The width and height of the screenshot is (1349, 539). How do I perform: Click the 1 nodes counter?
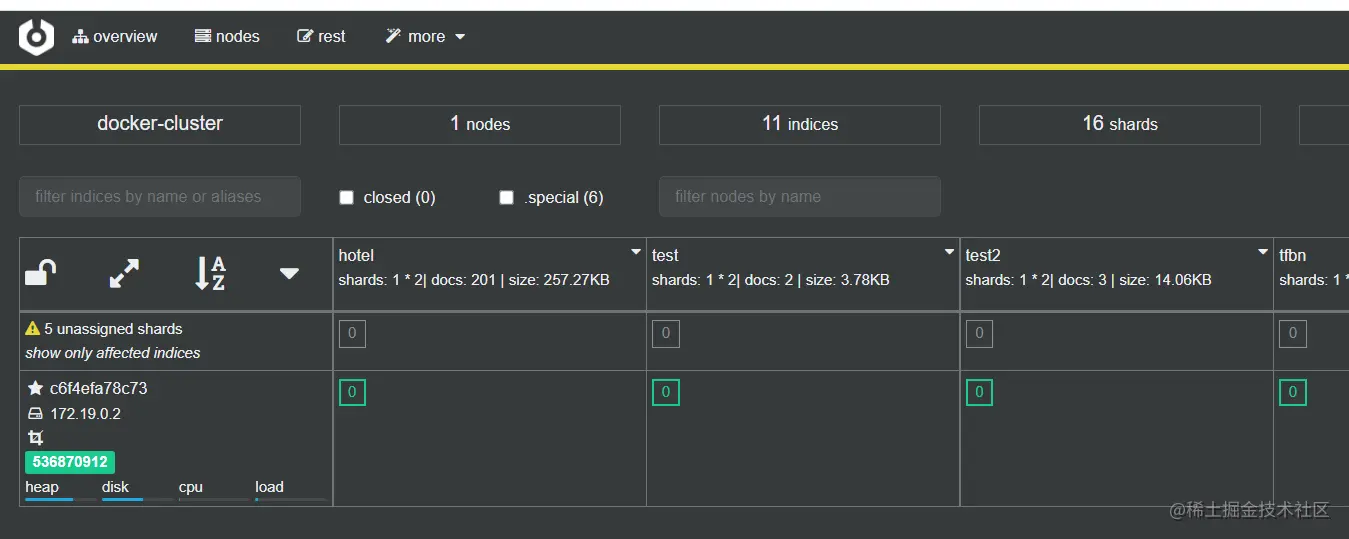[480, 124]
